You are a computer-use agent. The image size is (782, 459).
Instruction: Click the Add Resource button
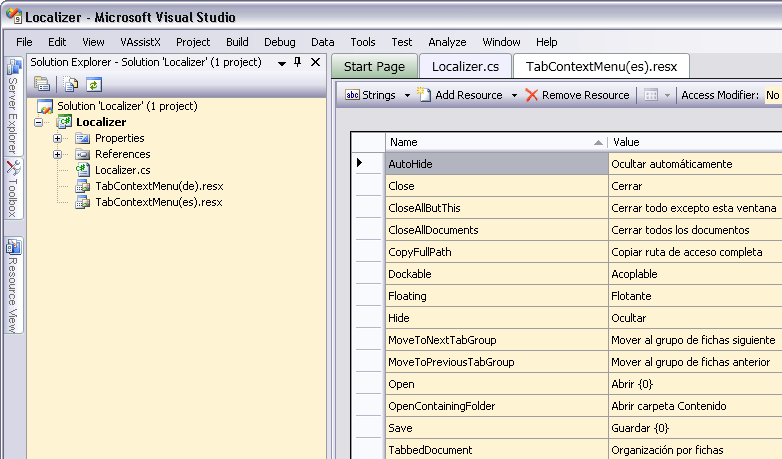pyautogui.click(x=460, y=95)
